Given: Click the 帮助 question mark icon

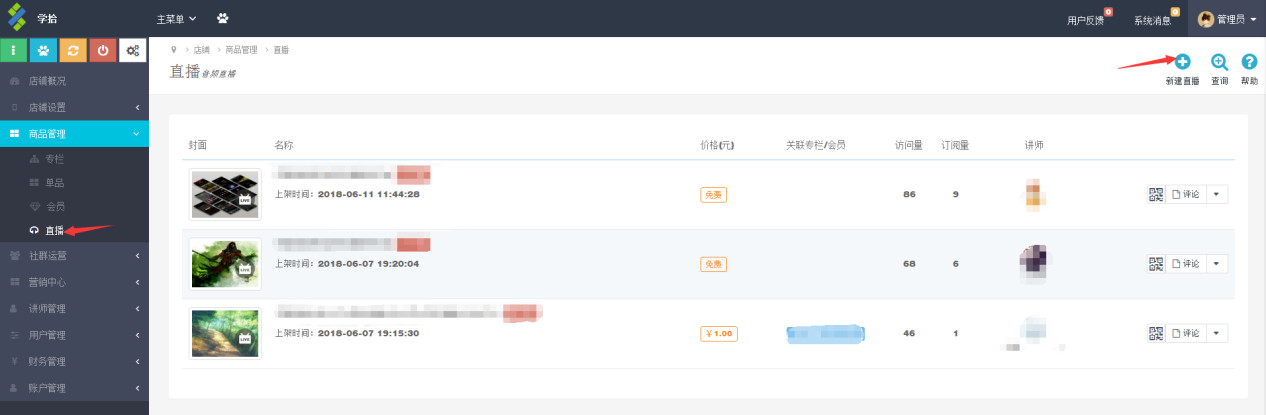Looking at the screenshot, I should [x=1249, y=62].
